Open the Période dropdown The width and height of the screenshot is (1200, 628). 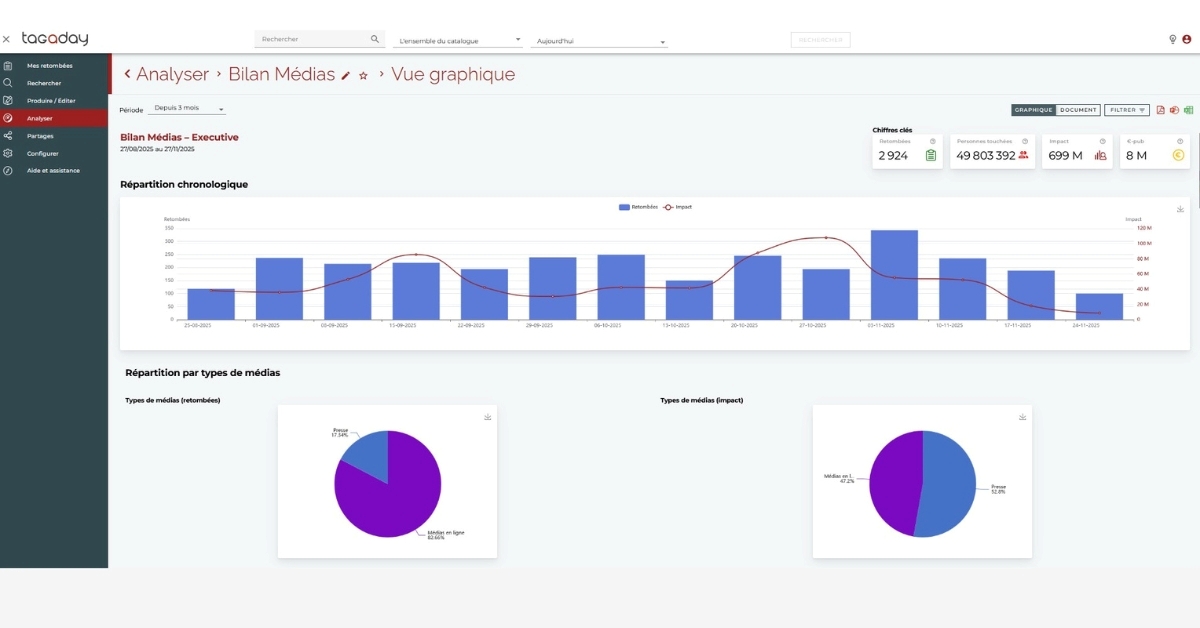(188, 109)
